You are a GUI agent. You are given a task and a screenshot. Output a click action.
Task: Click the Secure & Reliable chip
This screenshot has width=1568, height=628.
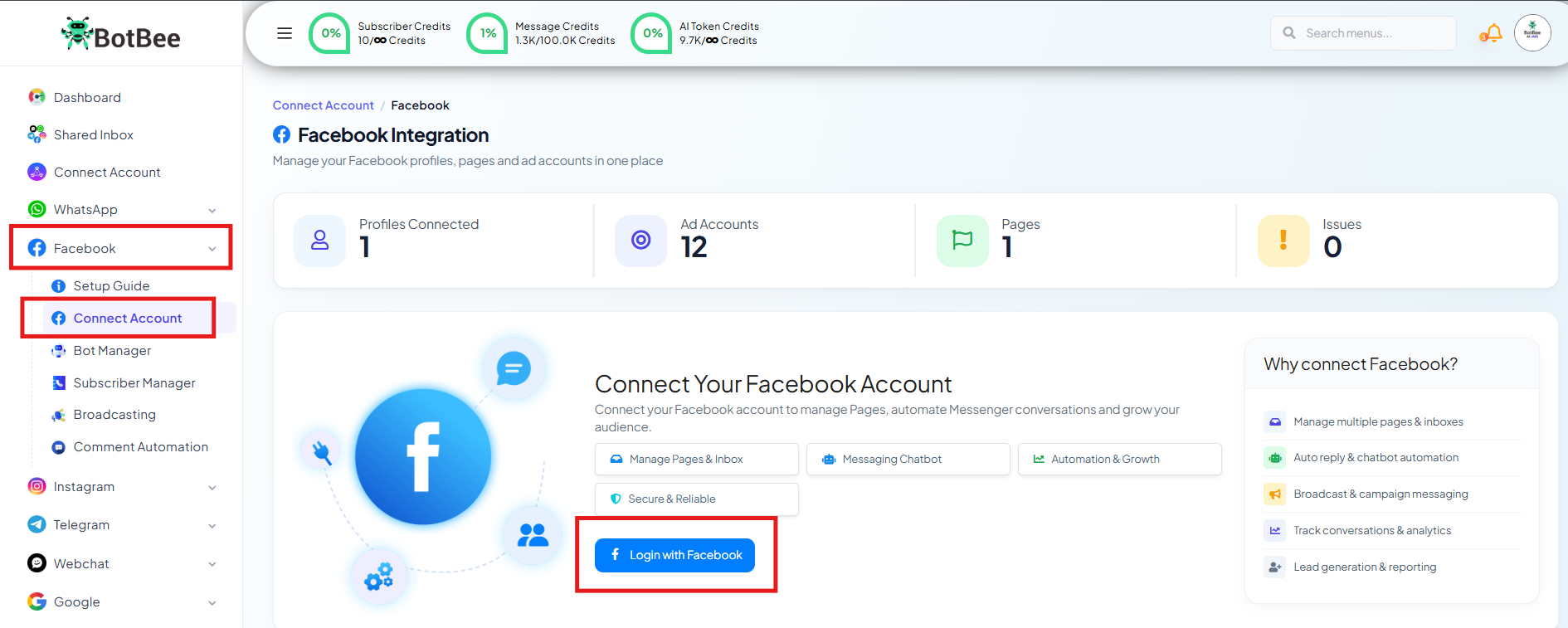click(x=697, y=499)
